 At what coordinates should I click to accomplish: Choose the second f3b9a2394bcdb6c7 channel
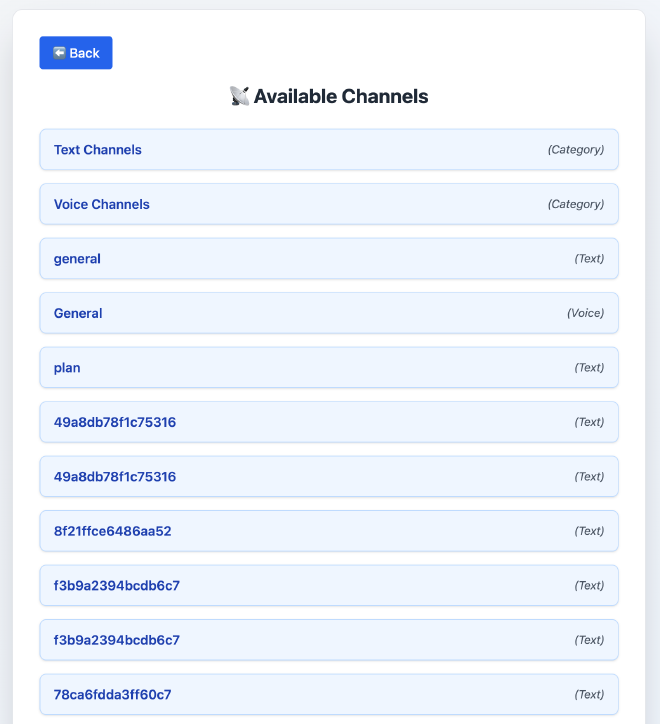point(117,640)
